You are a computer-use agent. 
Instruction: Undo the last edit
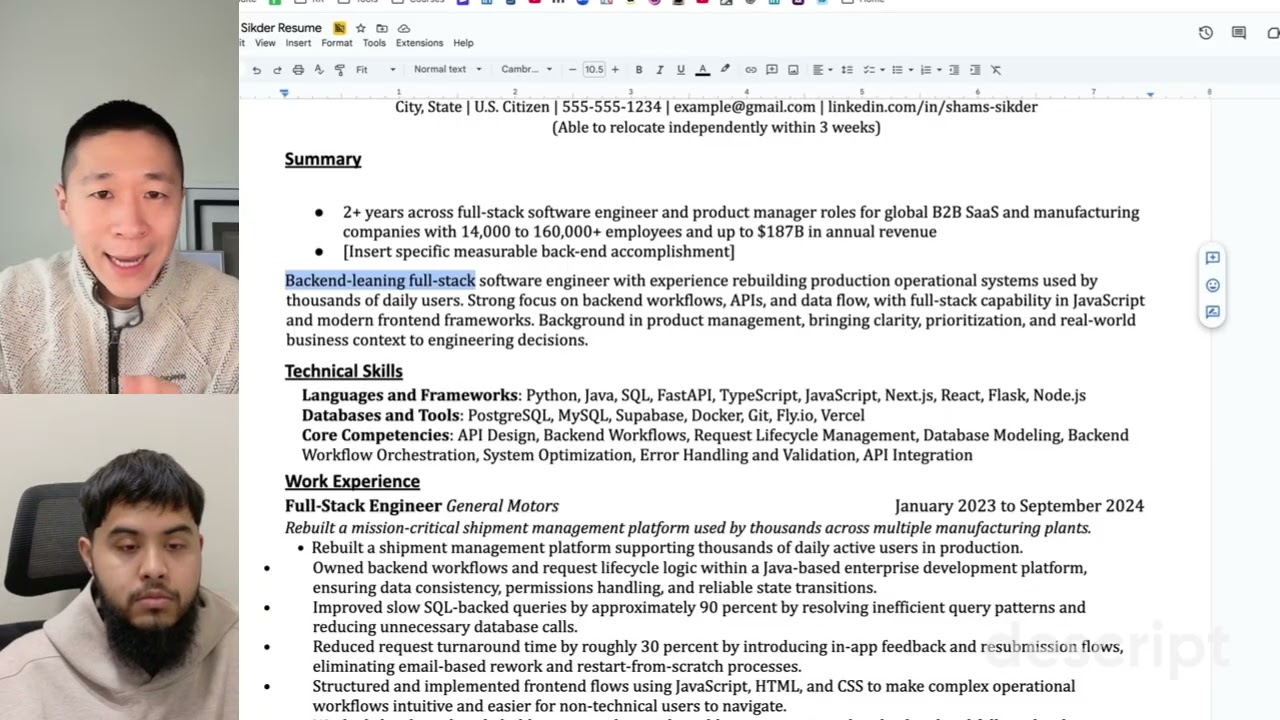(256, 70)
